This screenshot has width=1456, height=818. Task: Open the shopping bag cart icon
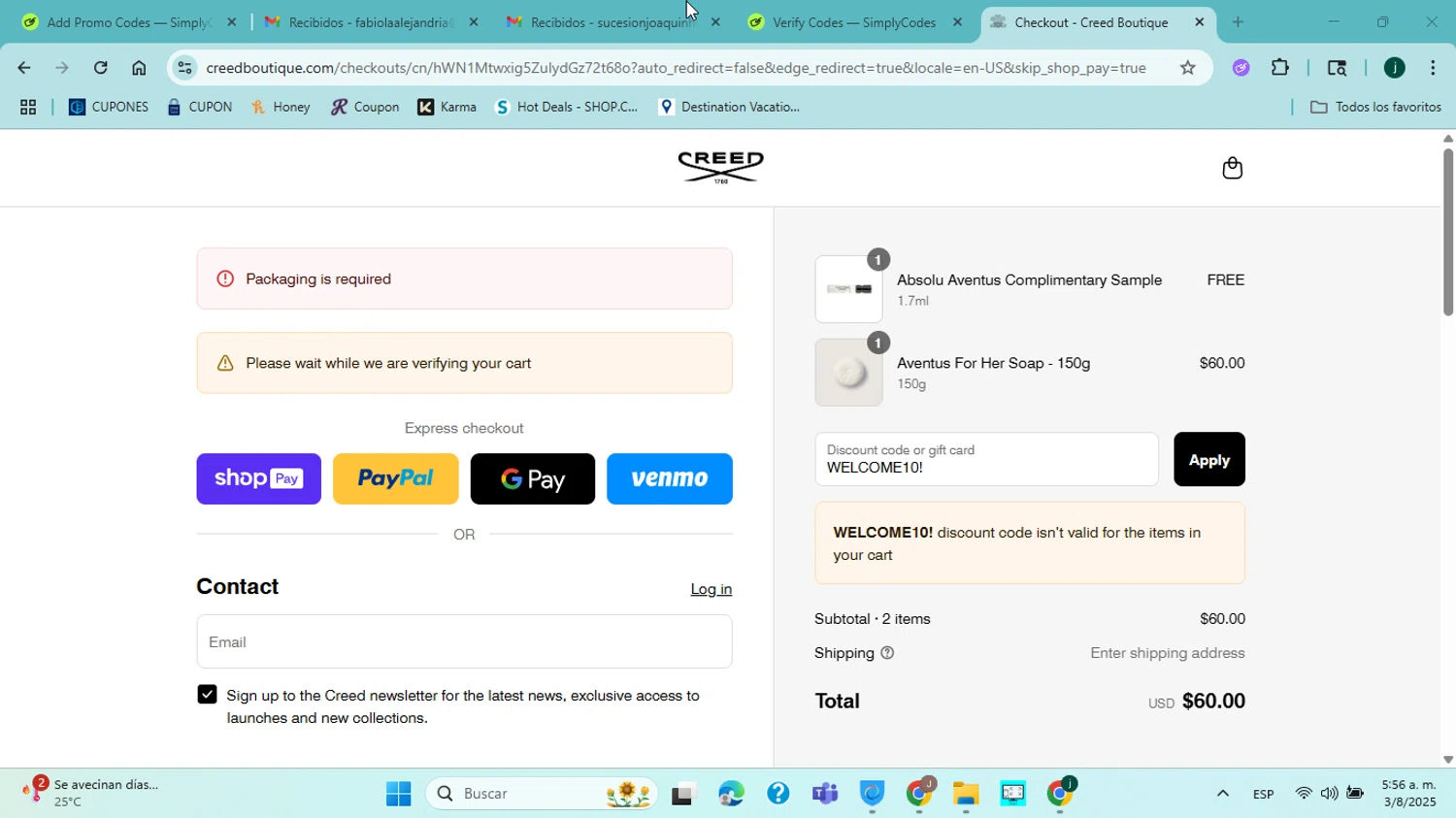tap(1232, 168)
